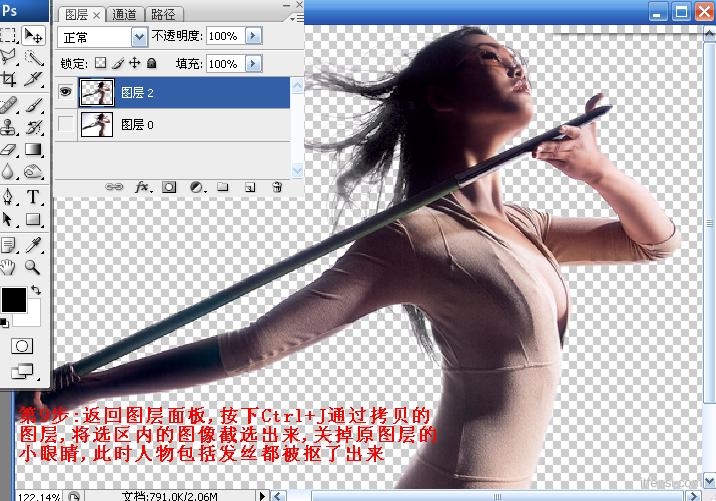Show 图层 0 via its visibility box
This screenshot has height=501, width=716.
click(66, 124)
